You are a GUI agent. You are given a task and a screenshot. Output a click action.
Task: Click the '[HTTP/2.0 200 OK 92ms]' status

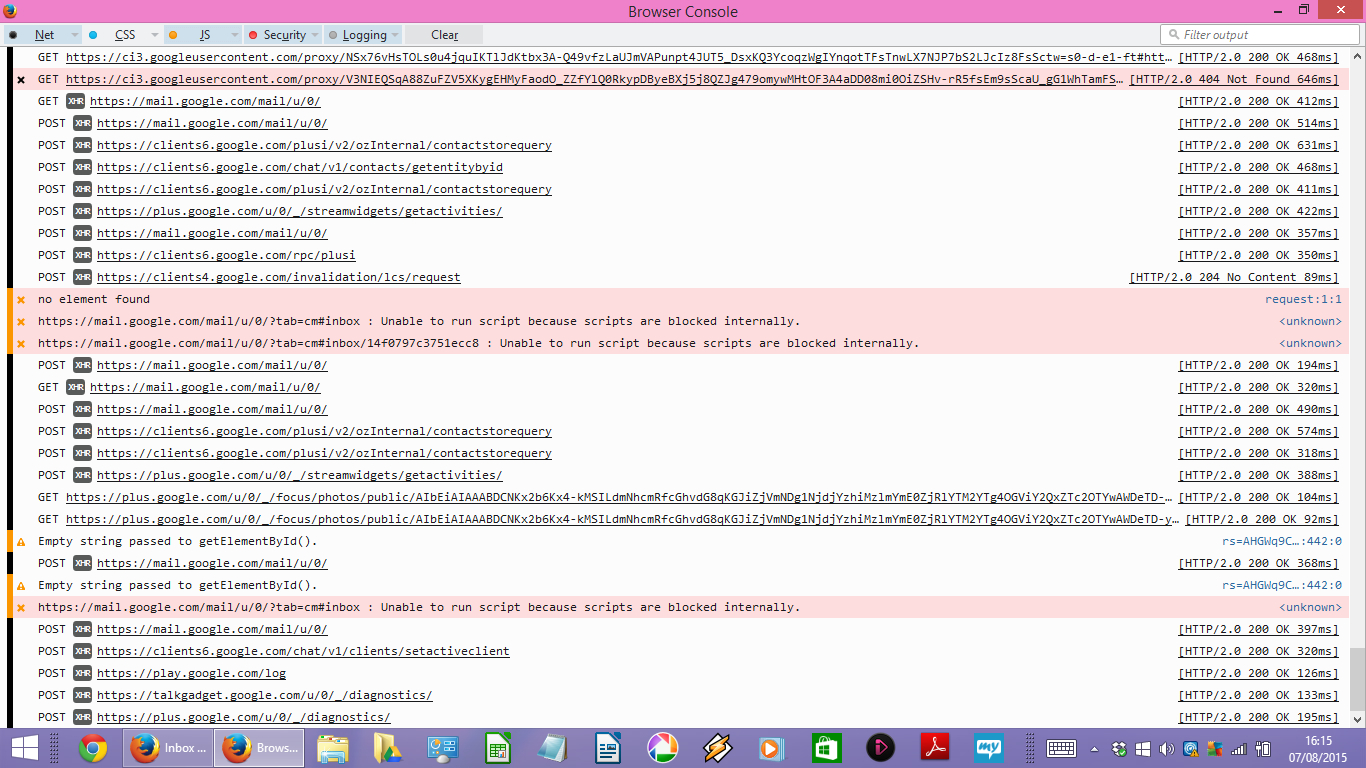[x=1262, y=519]
